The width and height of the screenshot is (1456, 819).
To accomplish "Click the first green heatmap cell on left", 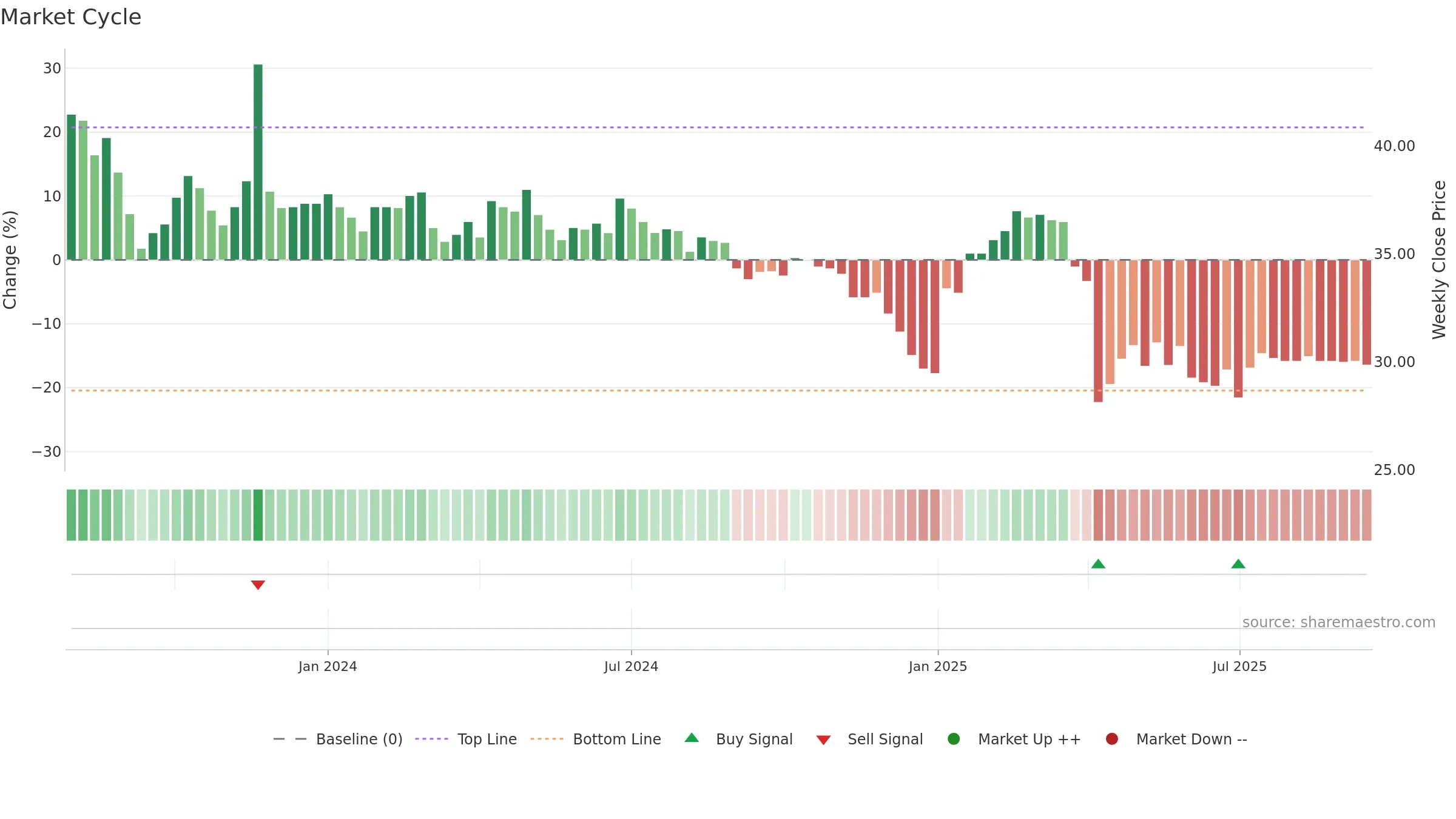I will (x=71, y=515).
